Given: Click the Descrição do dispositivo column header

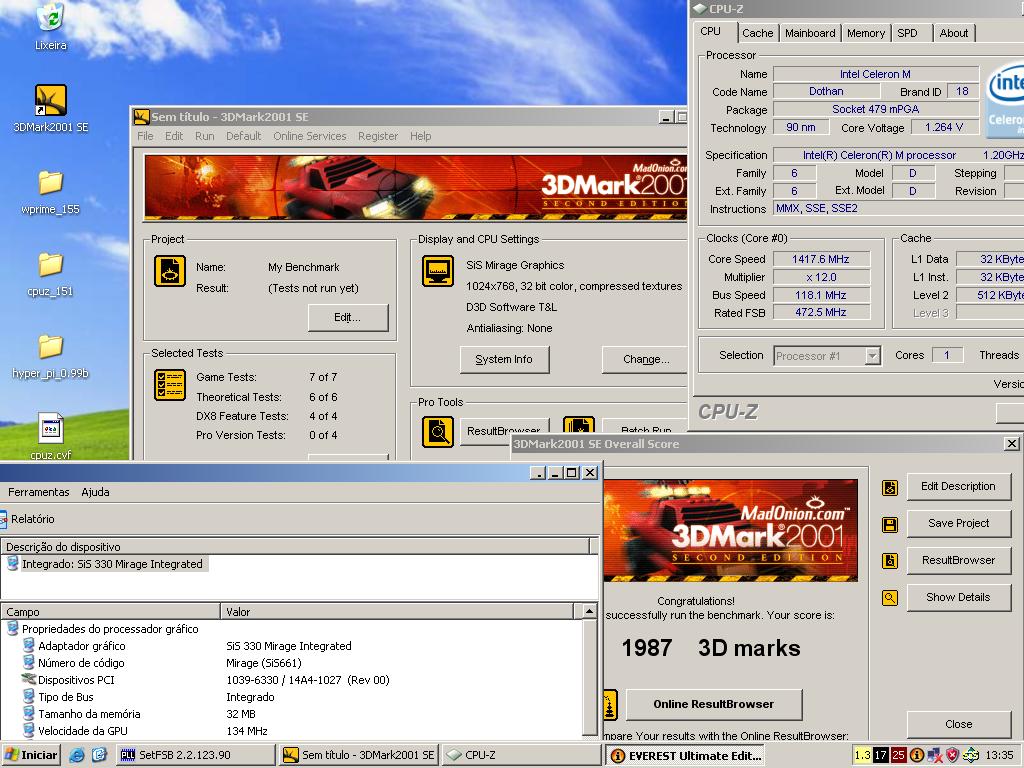Looking at the screenshot, I should [295, 546].
